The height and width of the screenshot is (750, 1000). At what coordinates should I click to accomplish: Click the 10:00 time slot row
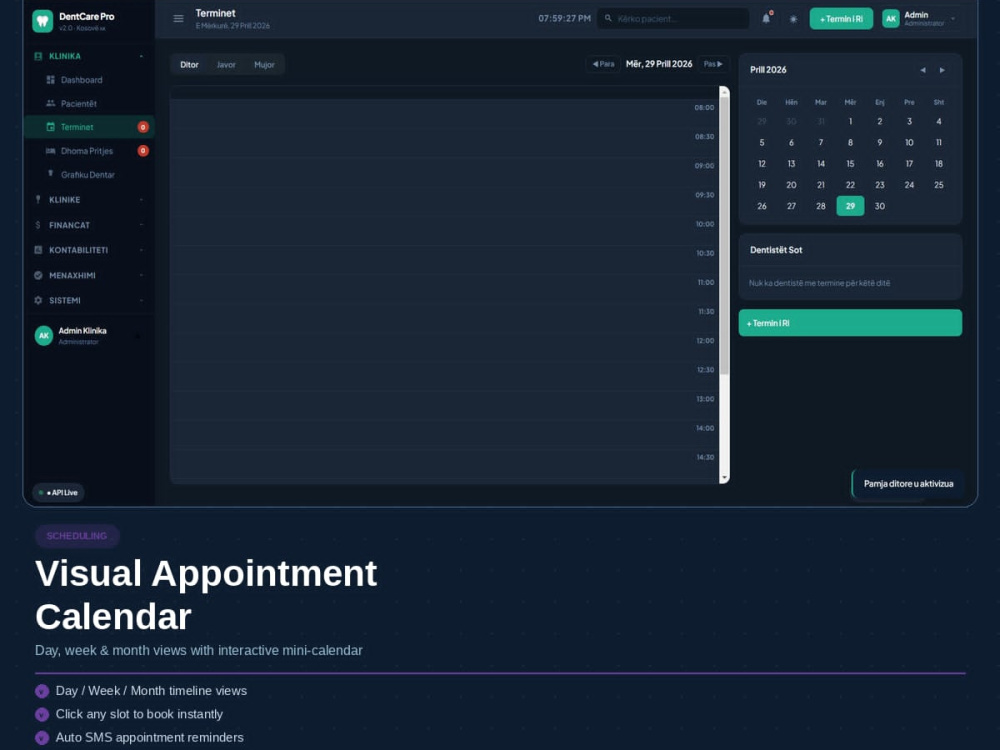(x=445, y=230)
